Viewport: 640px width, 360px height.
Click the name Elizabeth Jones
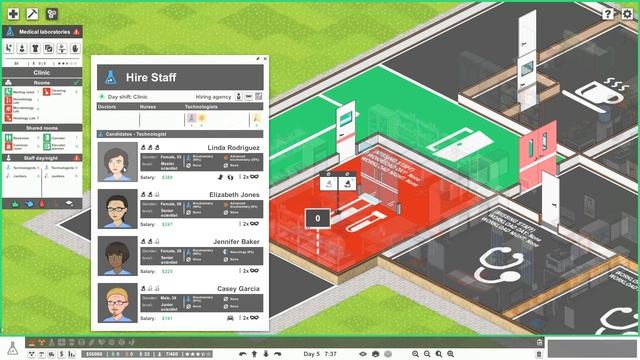[234, 195]
